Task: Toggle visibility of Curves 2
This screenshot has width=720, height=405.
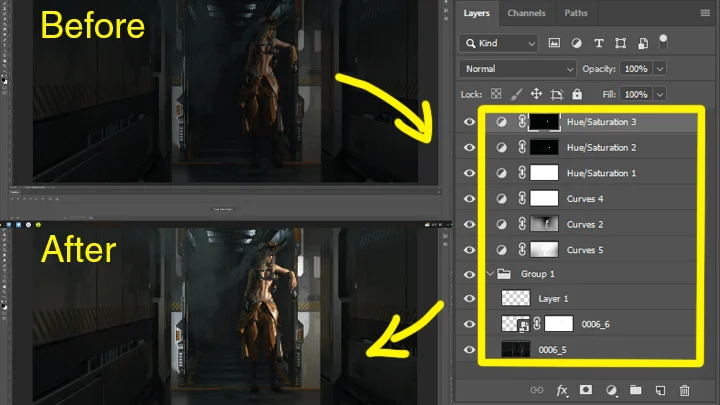Action: pyautogui.click(x=469, y=224)
